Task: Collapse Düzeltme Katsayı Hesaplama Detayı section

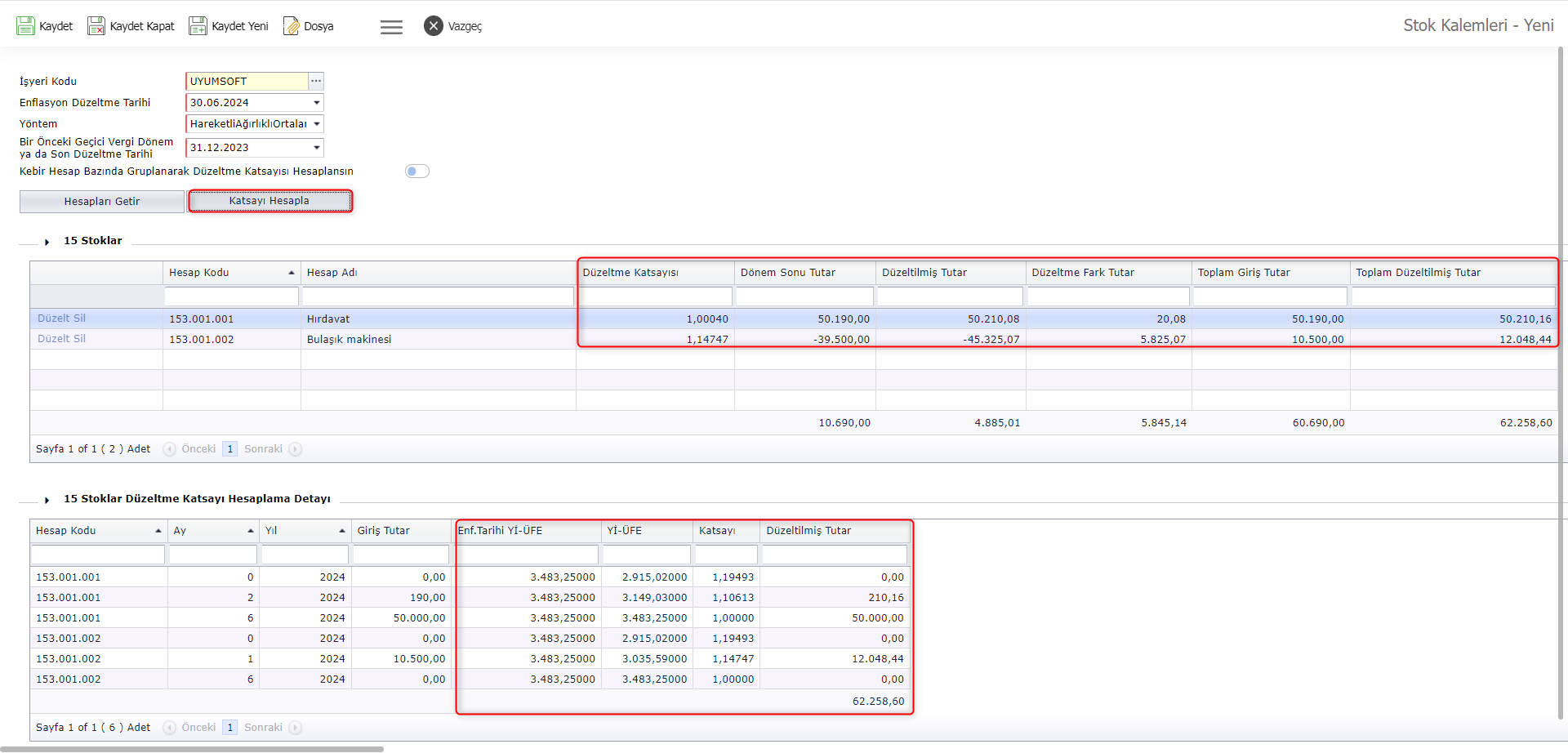Action: click(47, 500)
